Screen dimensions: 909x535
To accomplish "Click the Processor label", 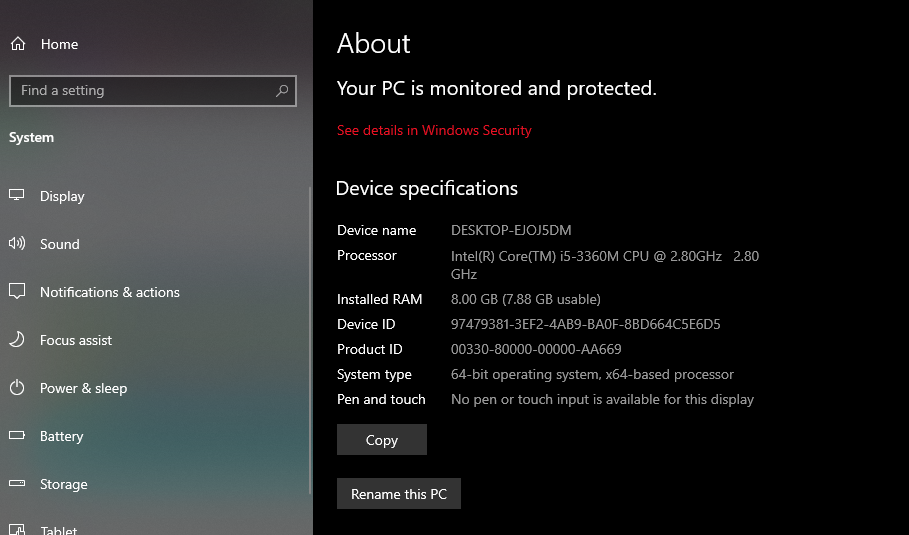I will 367,255.
